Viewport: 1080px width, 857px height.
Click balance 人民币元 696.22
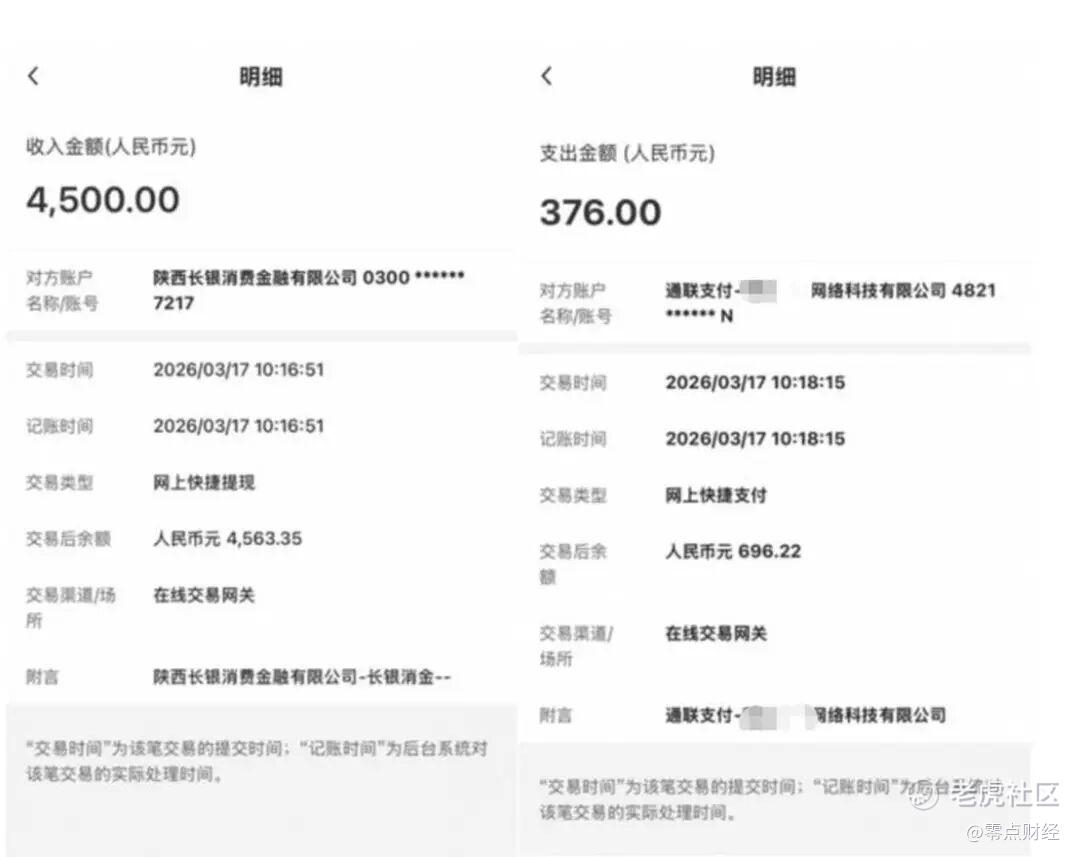coord(733,551)
